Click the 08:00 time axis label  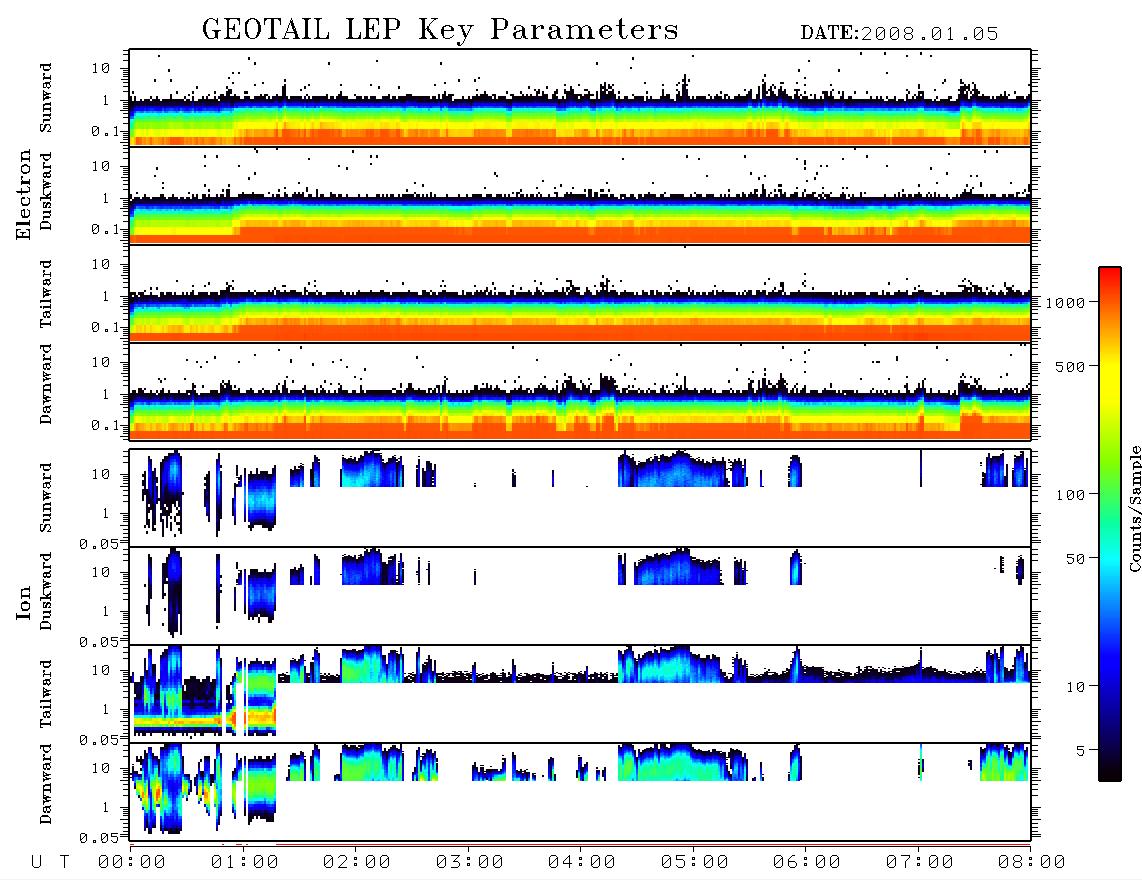(1032, 862)
